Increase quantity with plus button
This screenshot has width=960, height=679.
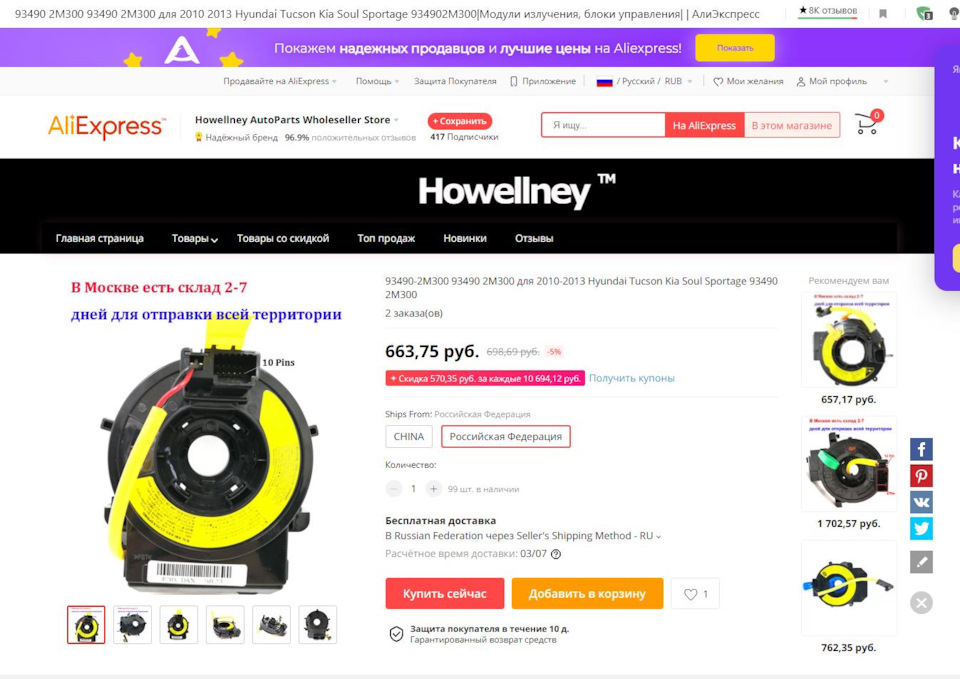click(x=433, y=489)
